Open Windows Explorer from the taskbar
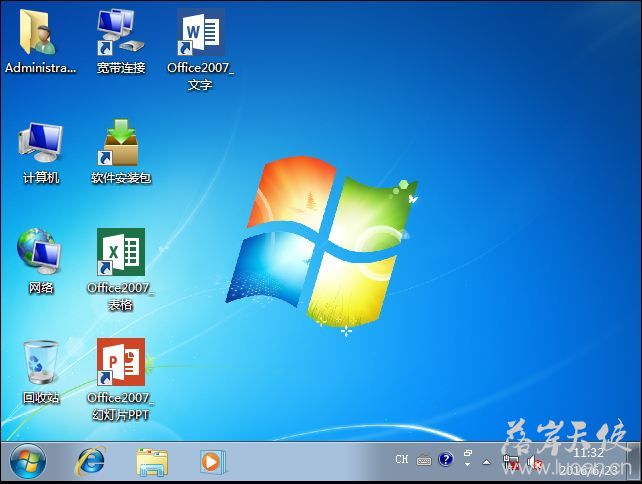Image resolution: width=642 pixels, height=484 pixels. (152, 462)
